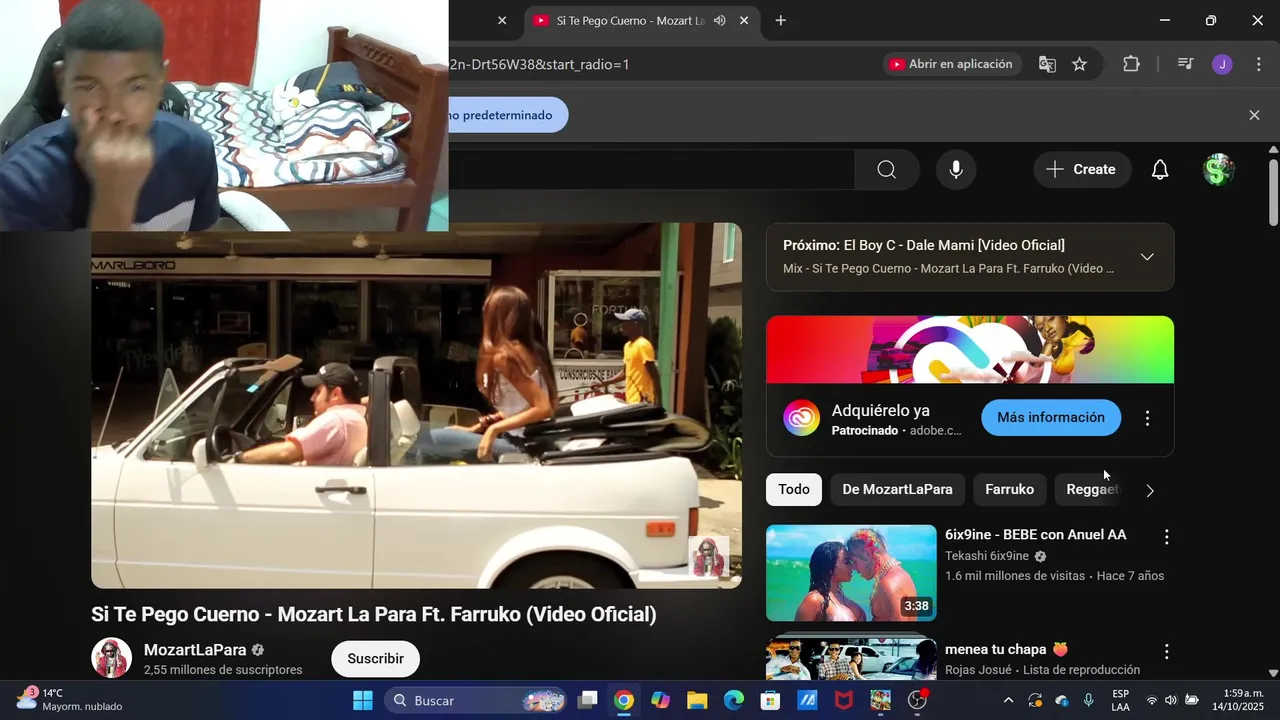Go to the Tekashi 6ix9ine channel

(x=987, y=556)
